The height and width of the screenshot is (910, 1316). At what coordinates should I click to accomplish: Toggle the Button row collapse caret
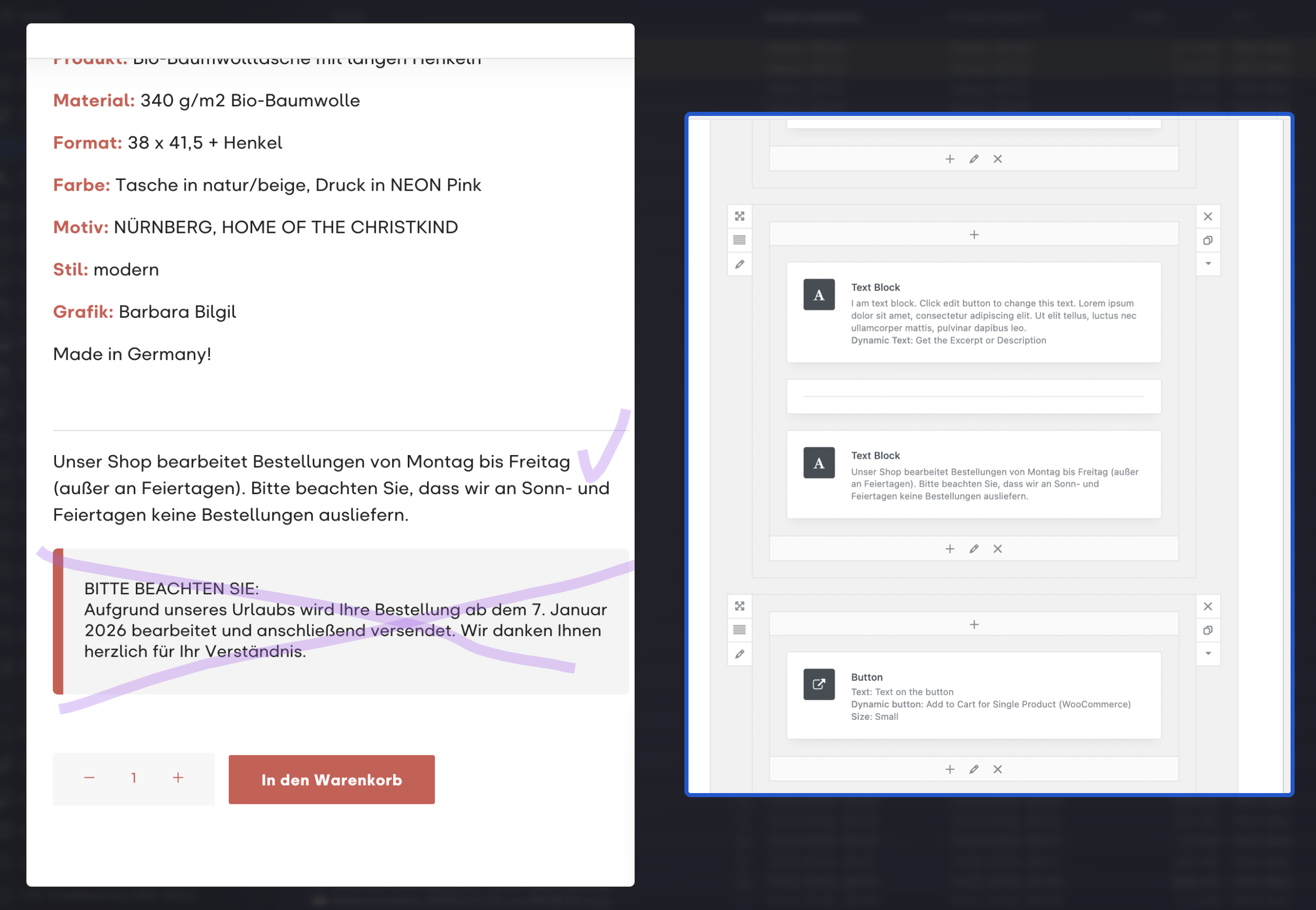point(1208,653)
